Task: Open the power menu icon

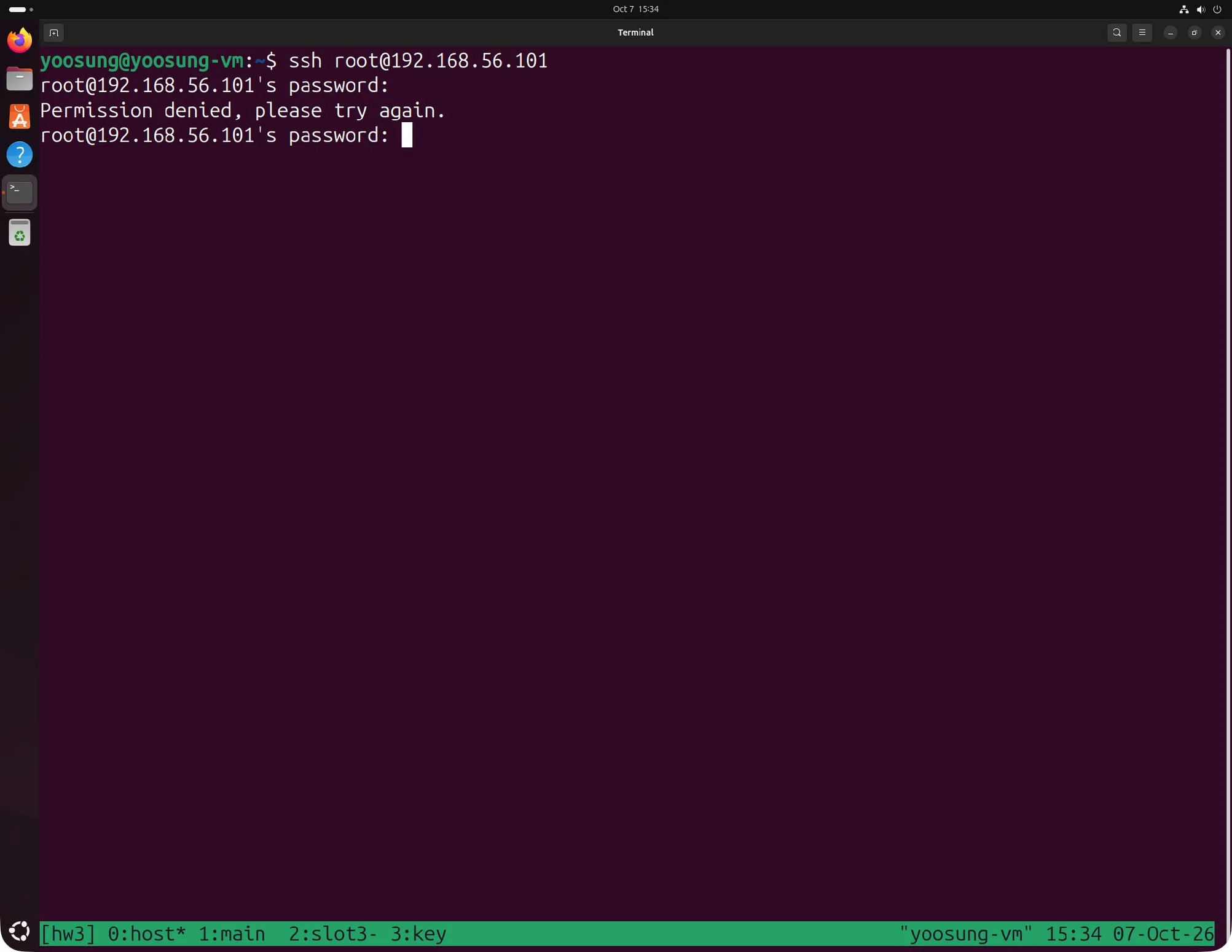Action: [x=1217, y=9]
